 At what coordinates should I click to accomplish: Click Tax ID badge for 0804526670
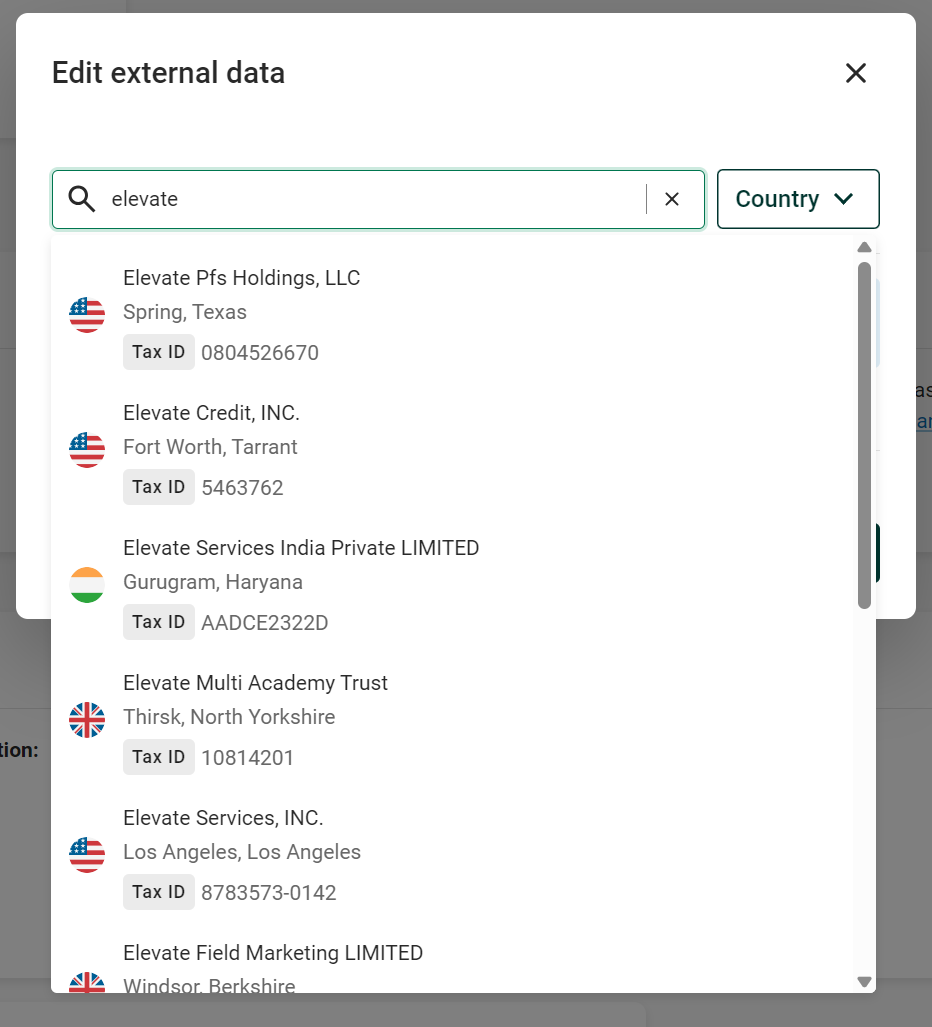point(158,352)
